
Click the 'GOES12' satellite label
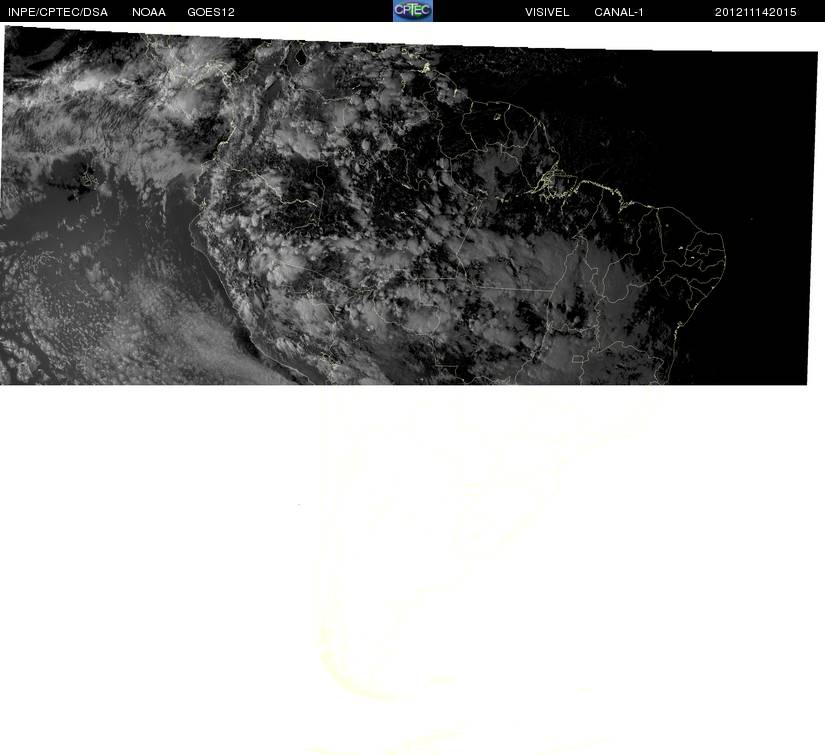tap(211, 12)
